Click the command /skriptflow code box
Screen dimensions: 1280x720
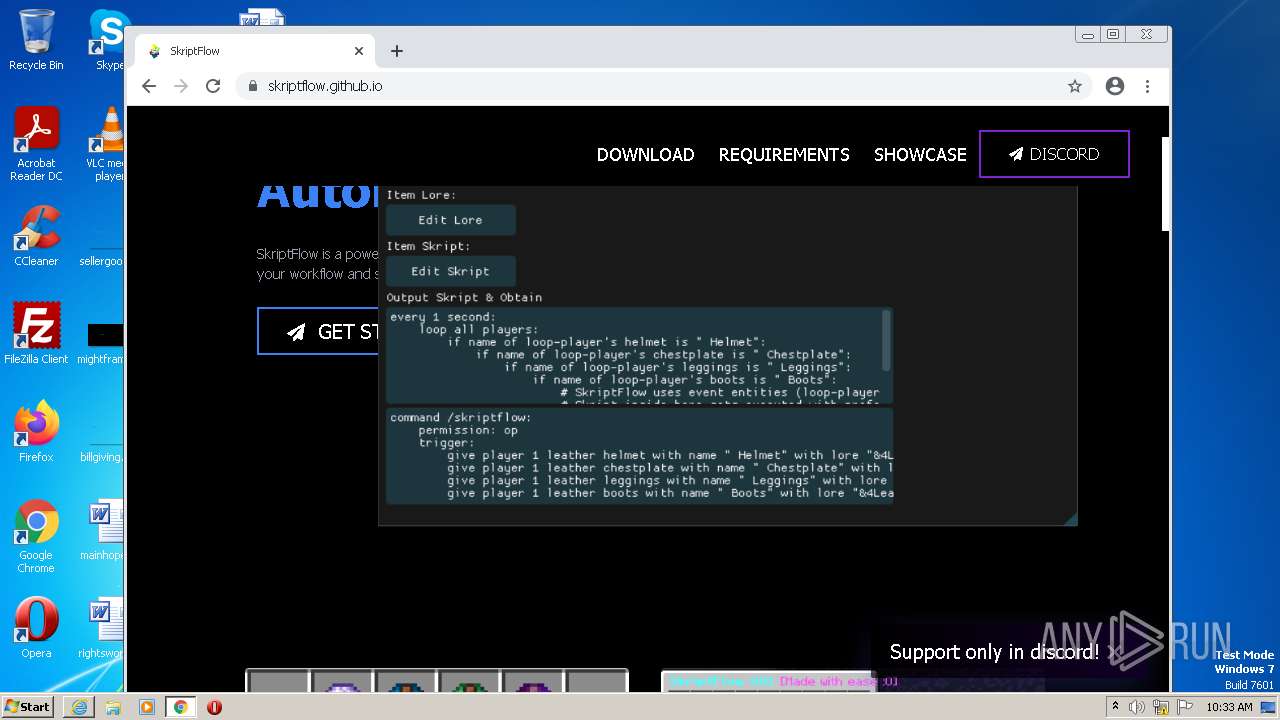(x=640, y=455)
